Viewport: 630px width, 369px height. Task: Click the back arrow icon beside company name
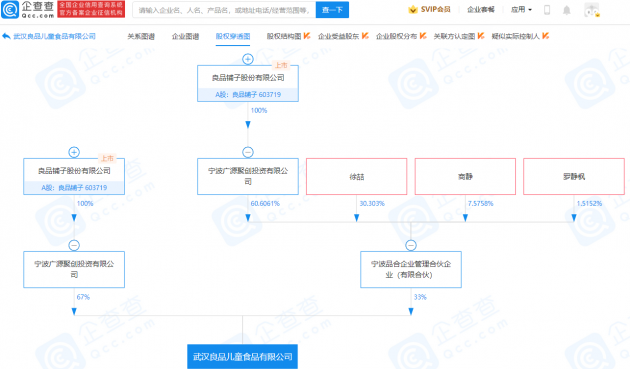pos(6,36)
